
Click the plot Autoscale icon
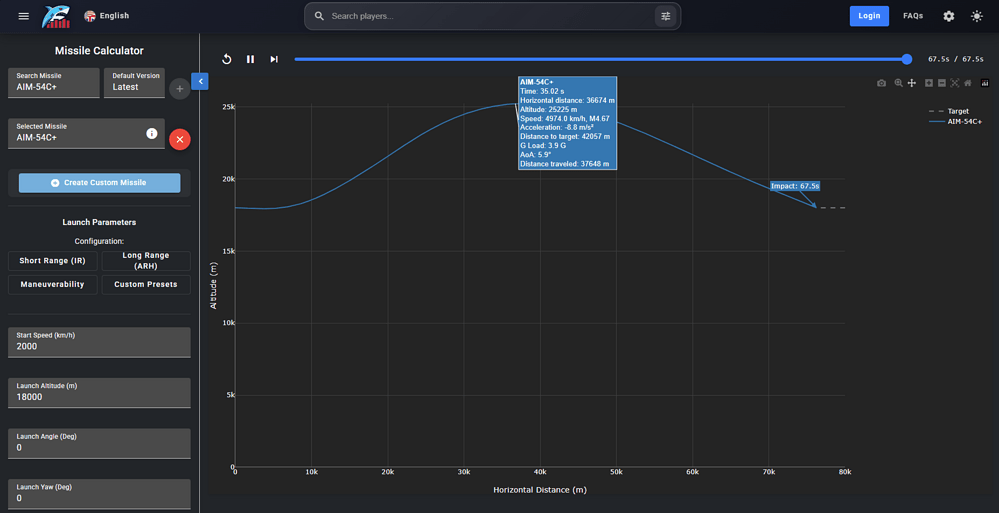pyautogui.click(x=954, y=83)
